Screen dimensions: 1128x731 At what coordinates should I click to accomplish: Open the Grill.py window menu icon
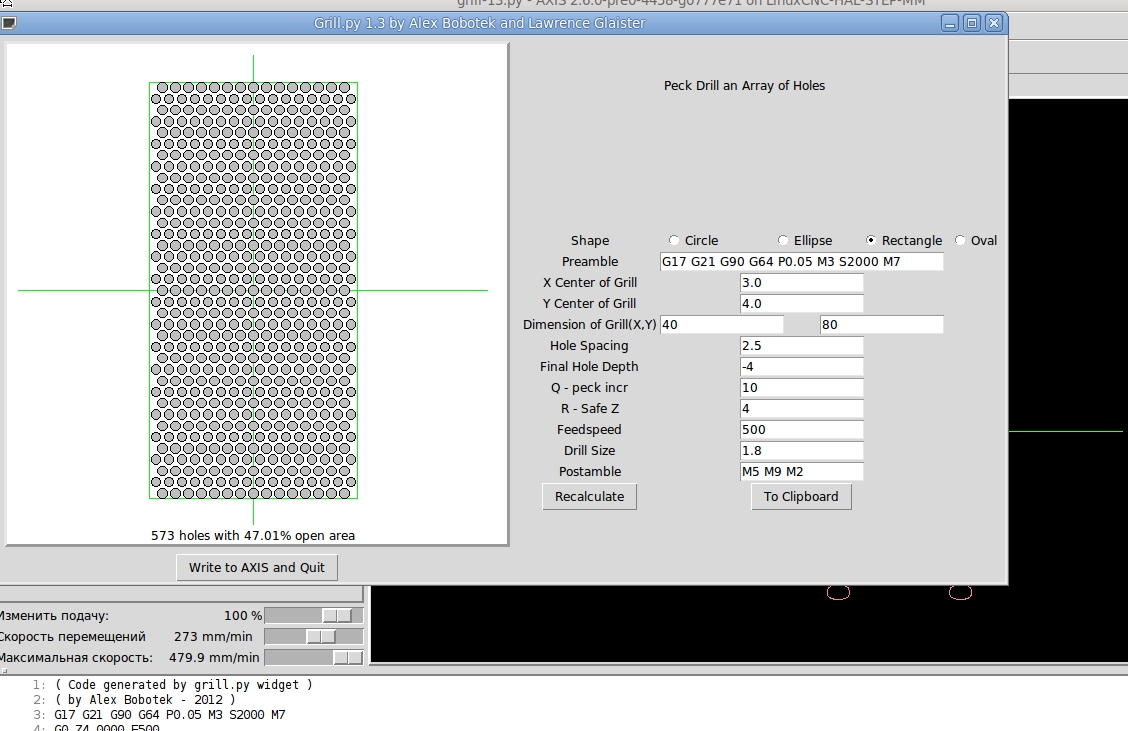(9, 23)
